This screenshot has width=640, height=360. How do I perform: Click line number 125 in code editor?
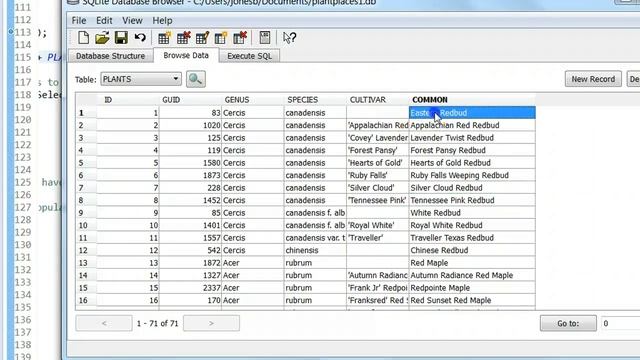click(23, 182)
